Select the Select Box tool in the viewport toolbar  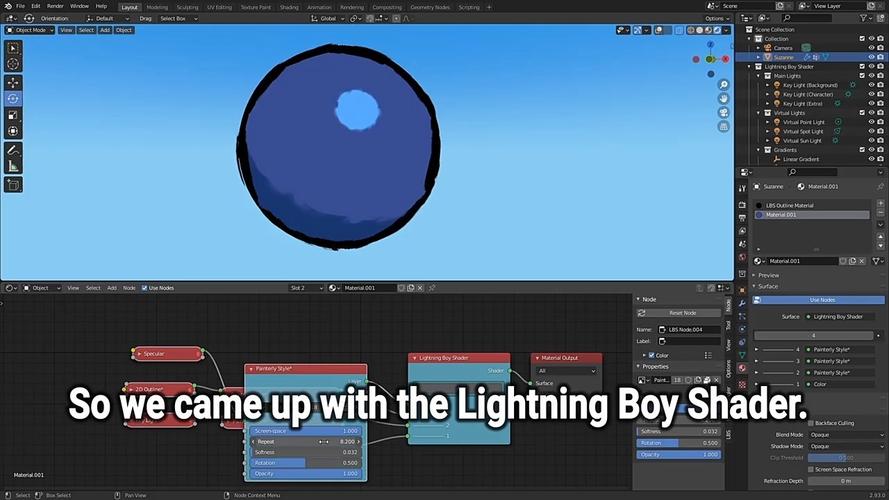pyautogui.click(x=13, y=49)
